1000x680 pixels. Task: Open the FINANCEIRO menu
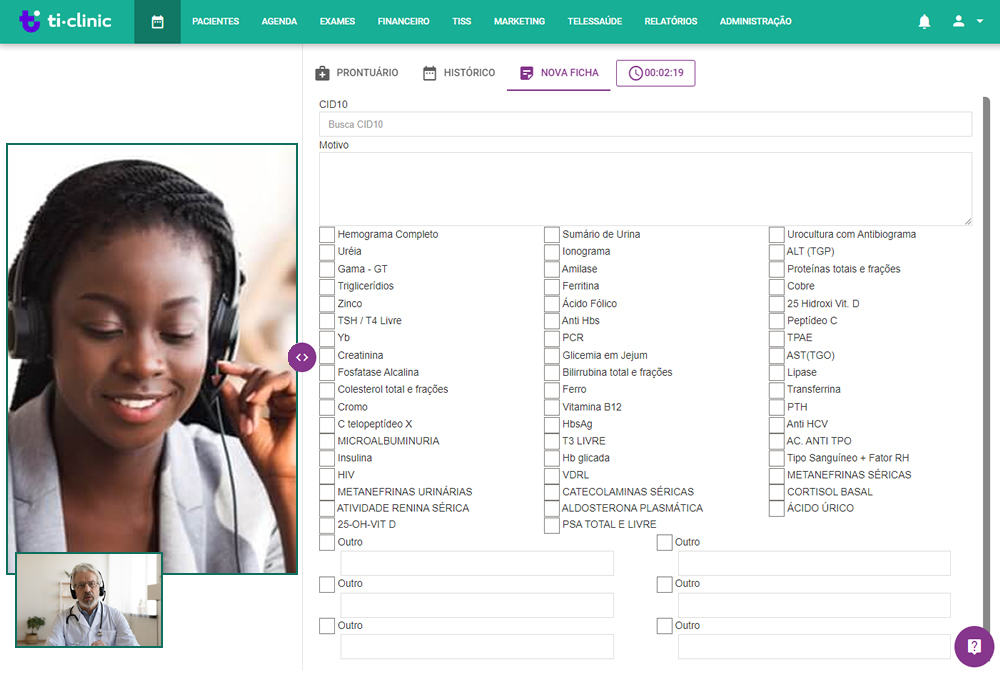[x=404, y=22]
